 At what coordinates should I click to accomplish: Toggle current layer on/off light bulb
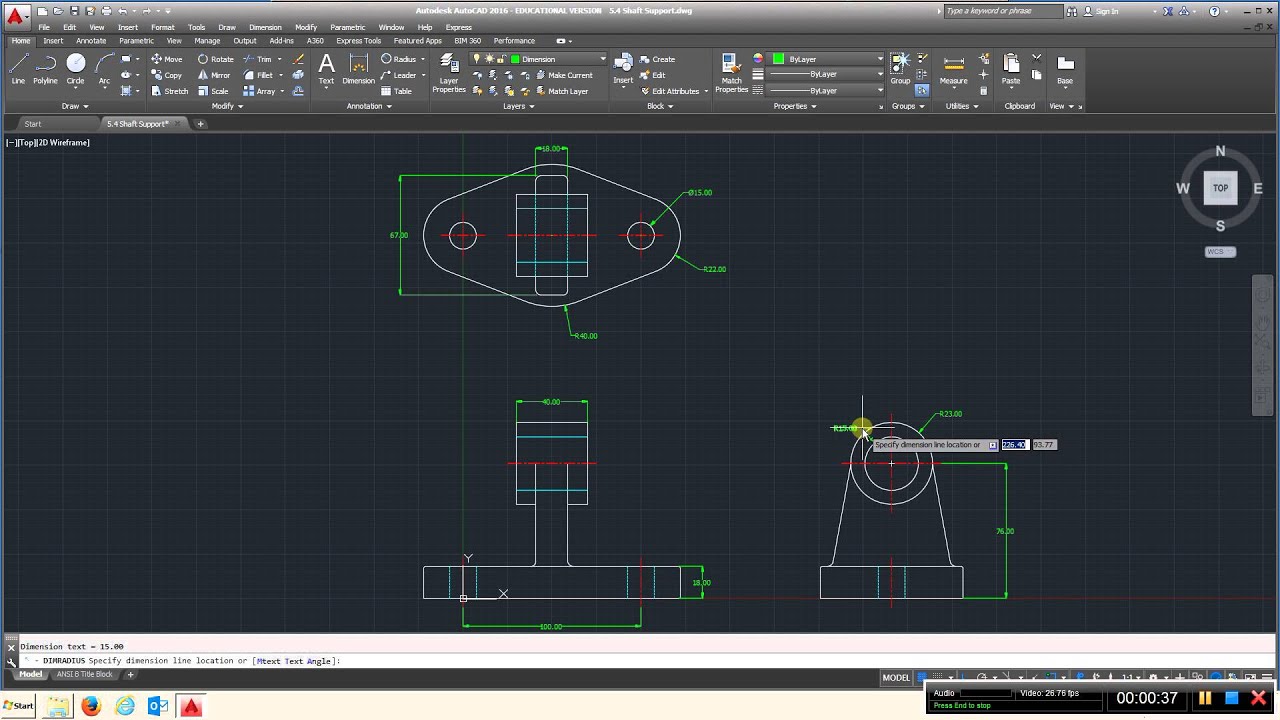tap(477, 59)
